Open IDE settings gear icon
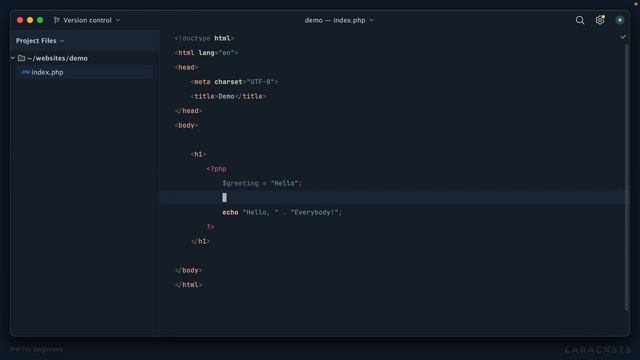 [600, 20]
